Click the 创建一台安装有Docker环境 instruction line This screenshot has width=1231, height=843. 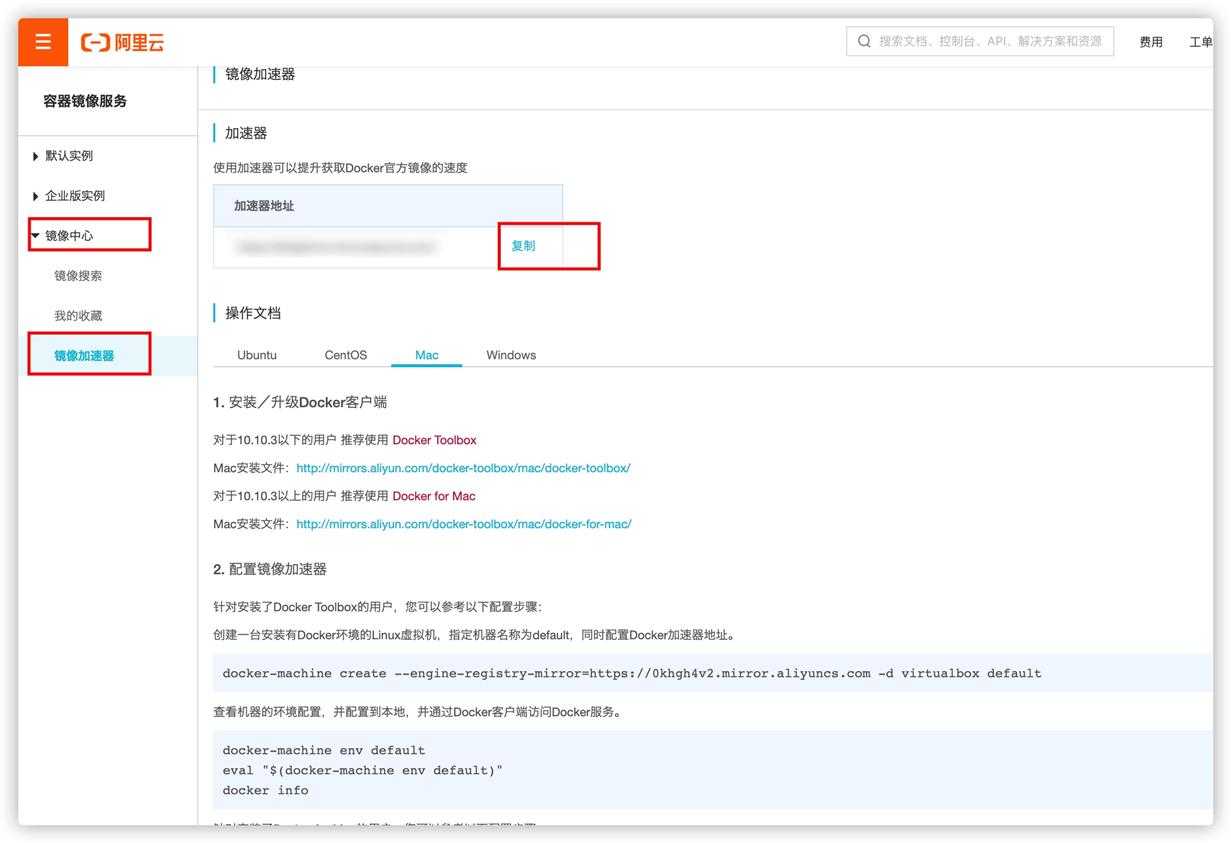(475, 635)
